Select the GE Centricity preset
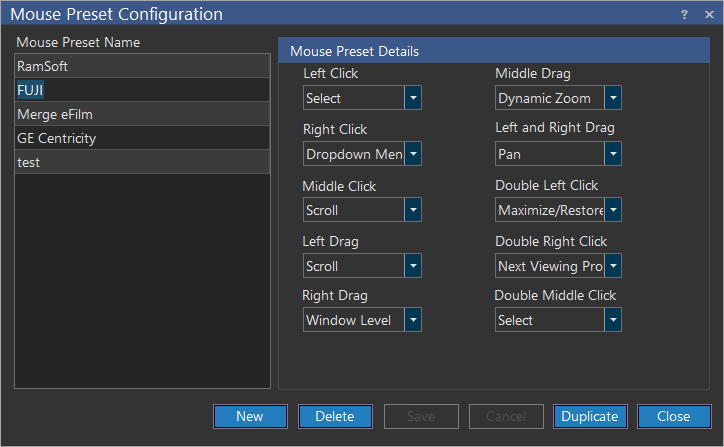The width and height of the screenshot is (724, 447). pos(142,138)
